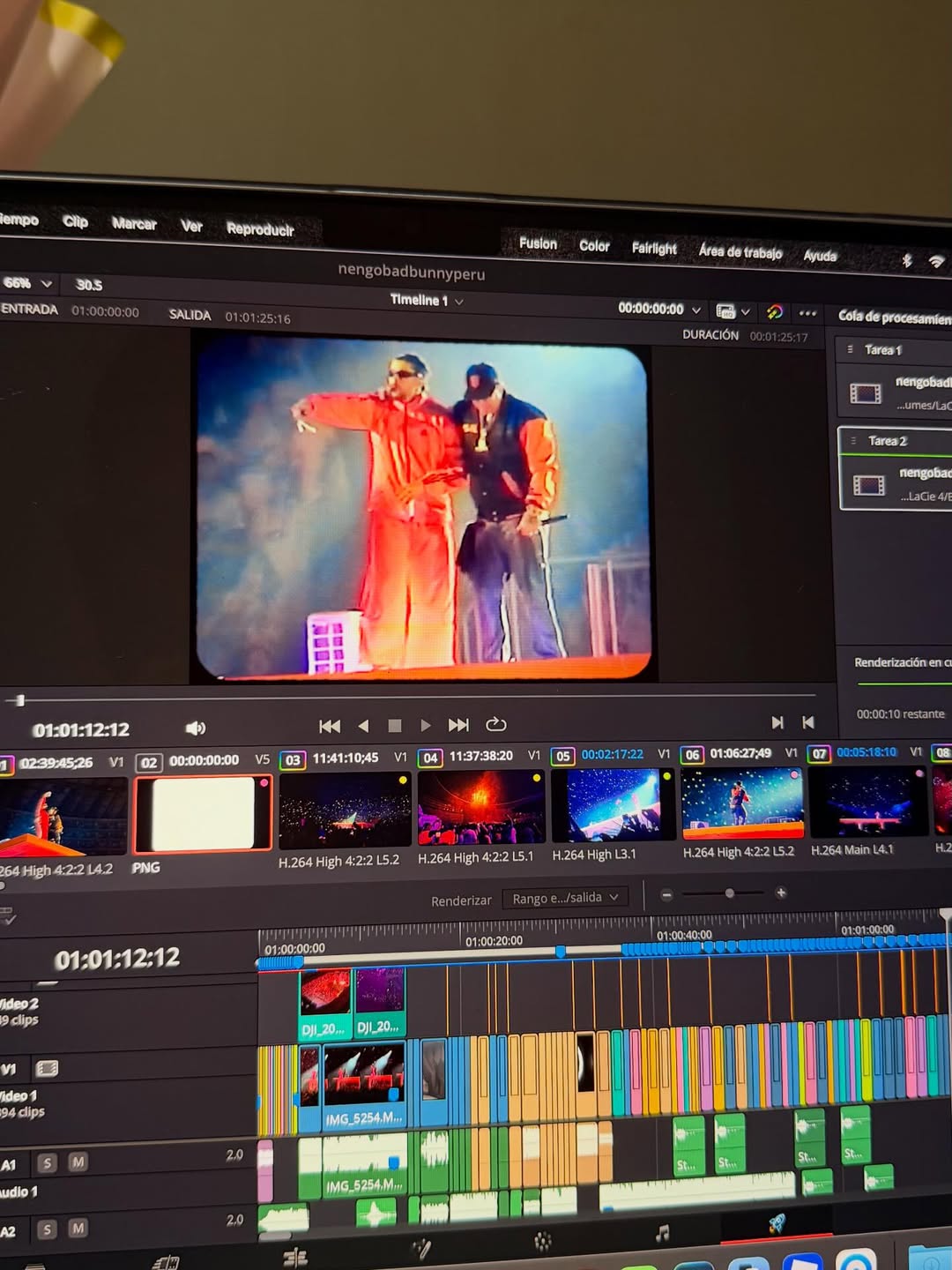
Task: Mute audio track A1 with M button
Action: (x=78, y=1162)
